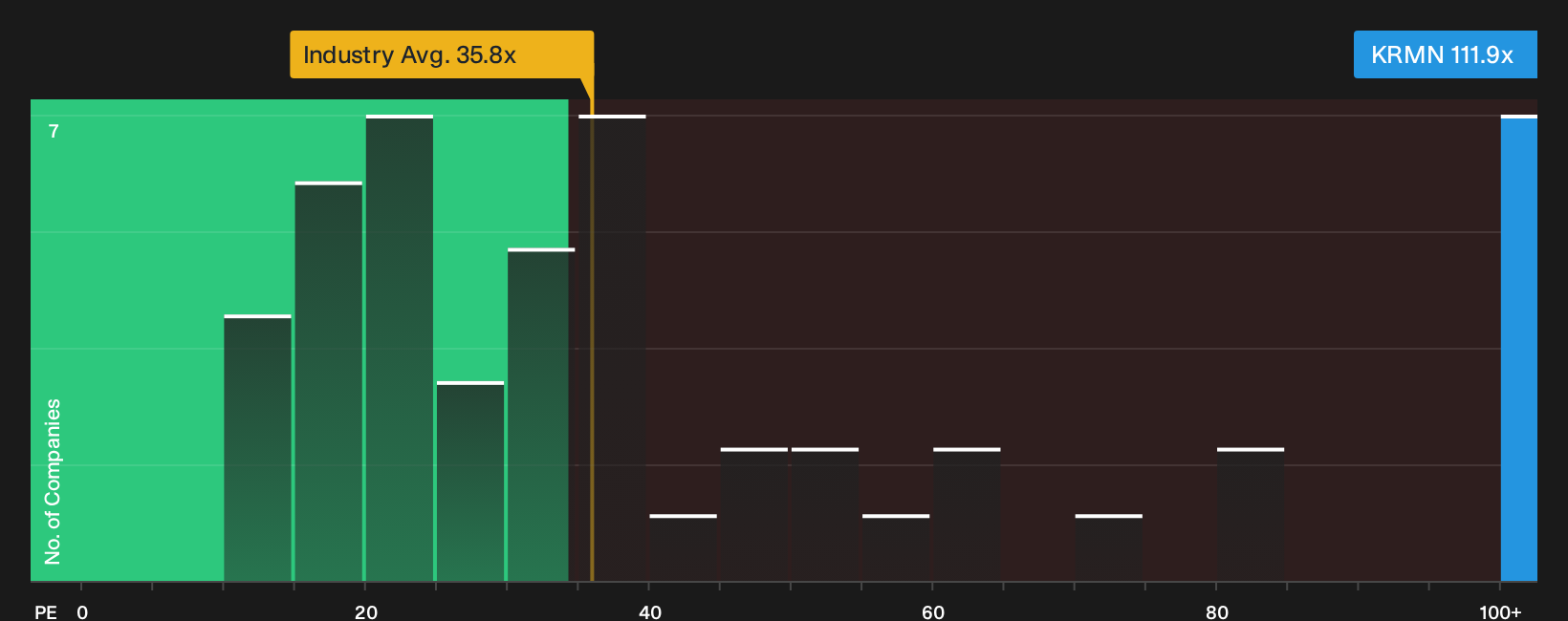Select the tall dark bar at PE 35-40
This screenshot has height=621, width=1568.
[x=612, y=348]
